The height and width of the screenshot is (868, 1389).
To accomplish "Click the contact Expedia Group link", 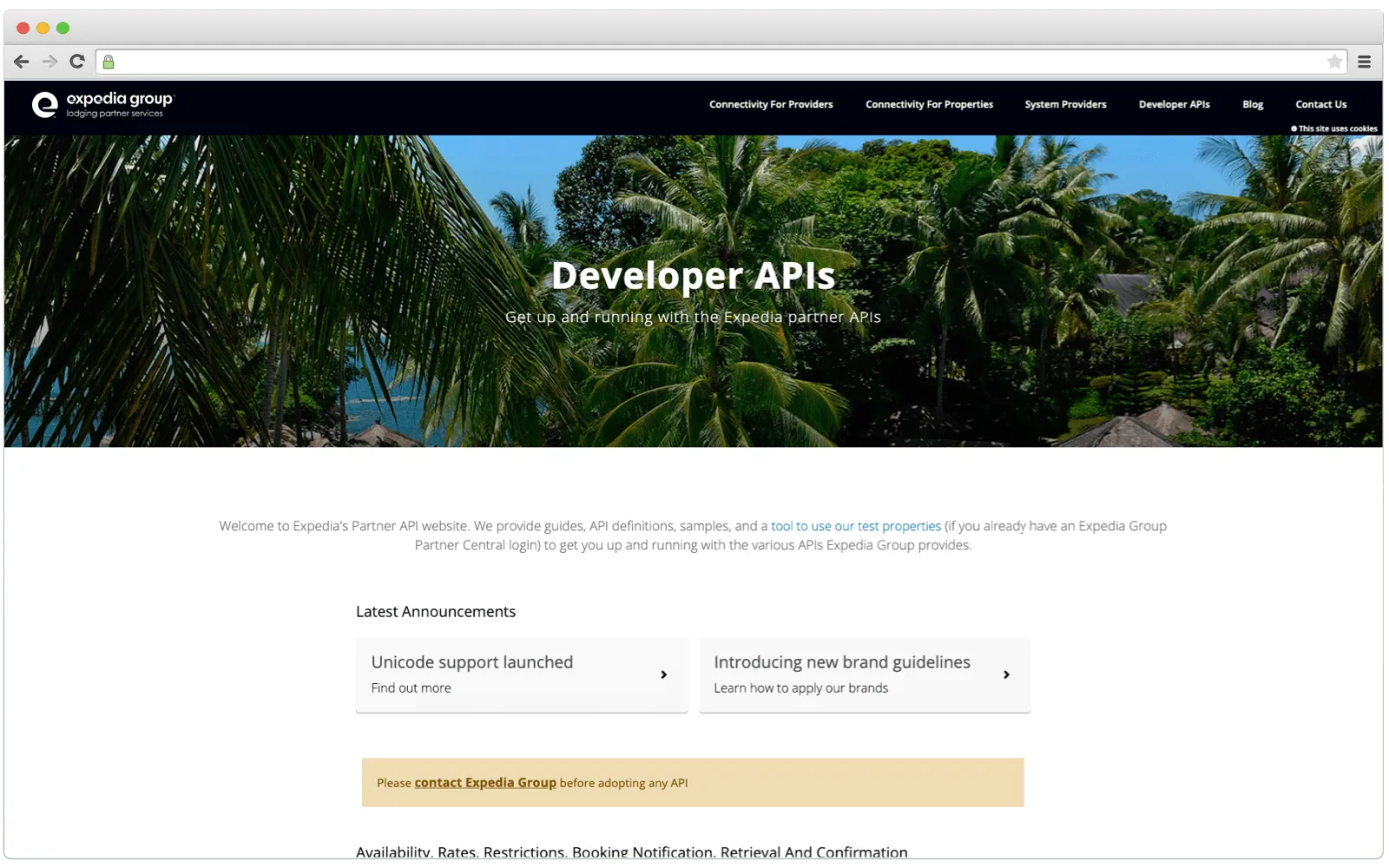I will point(484,782).
